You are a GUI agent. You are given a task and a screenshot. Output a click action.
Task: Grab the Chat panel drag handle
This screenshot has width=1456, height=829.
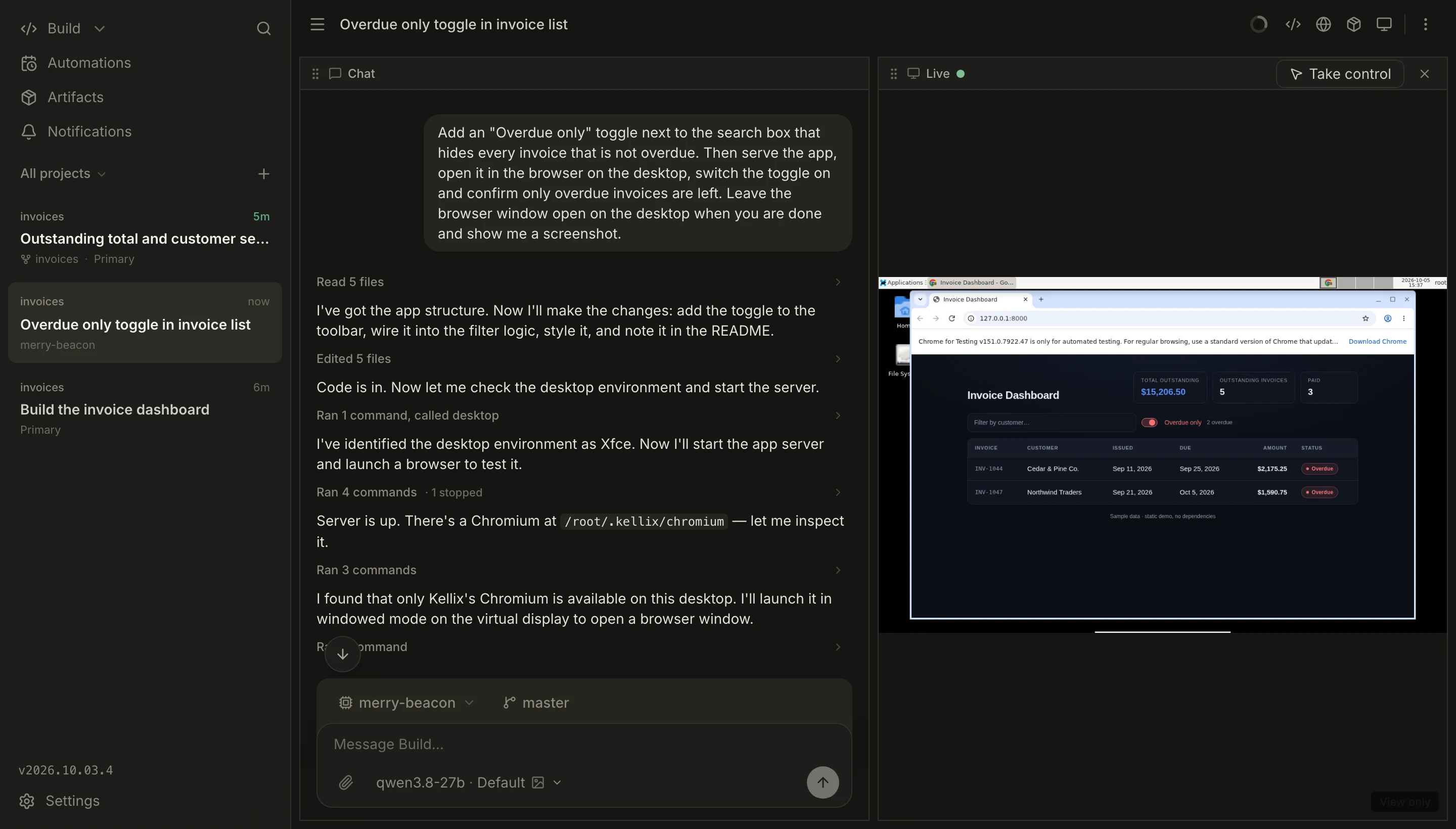coord(315,73)
